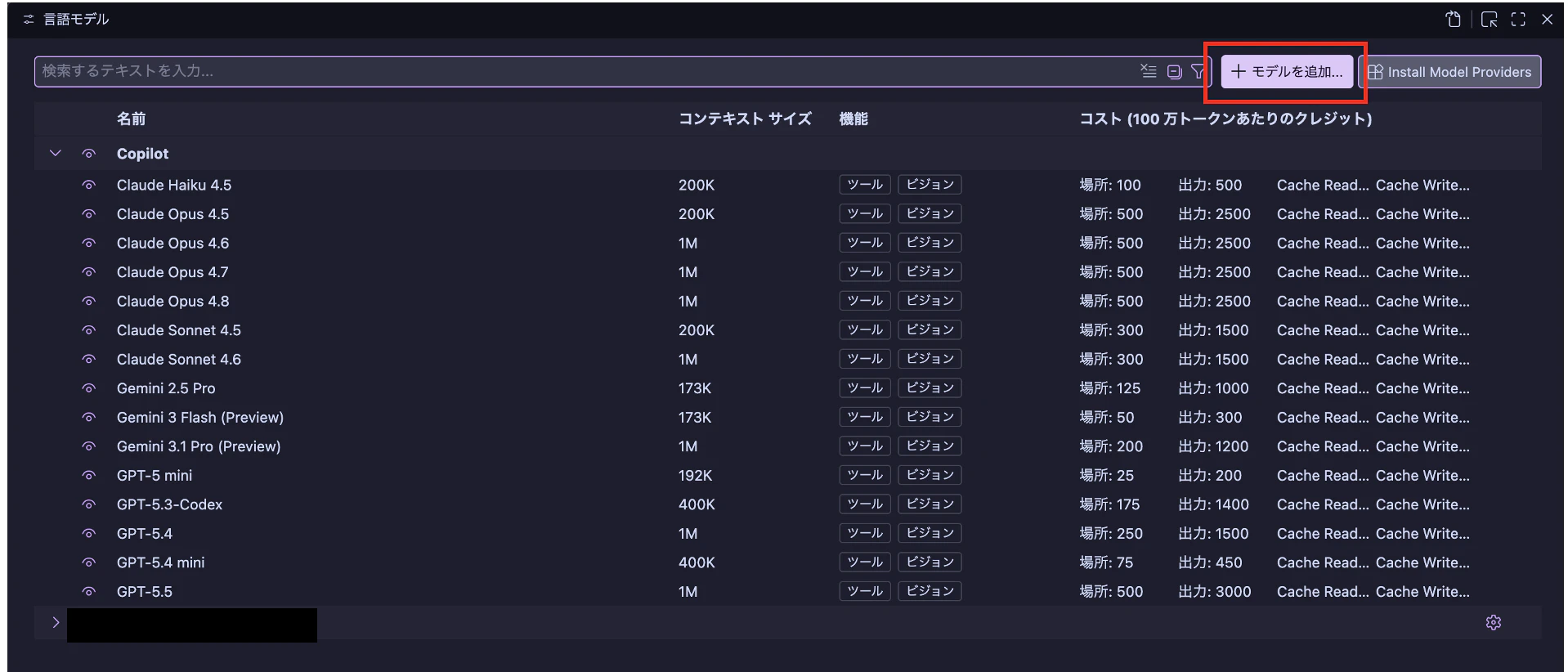Click the 192K context size of GPT-5 mini

tap(696, 475)
